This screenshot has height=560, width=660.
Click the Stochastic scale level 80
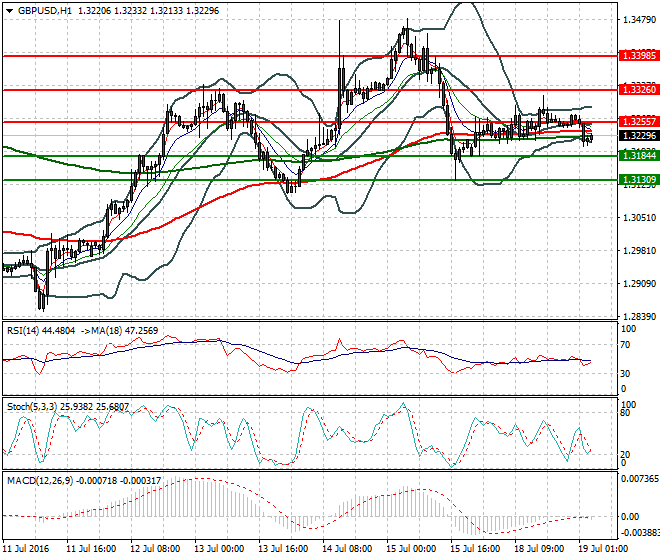pyautogui.click(x=625, y=413)
